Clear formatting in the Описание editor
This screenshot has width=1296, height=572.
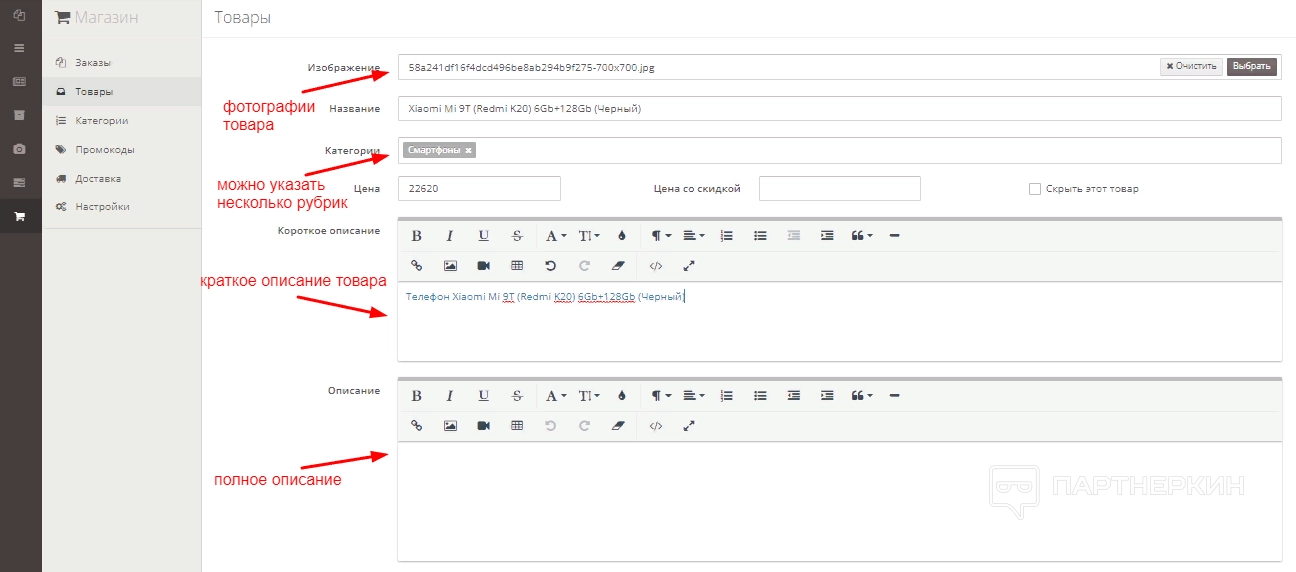point(617,426)
